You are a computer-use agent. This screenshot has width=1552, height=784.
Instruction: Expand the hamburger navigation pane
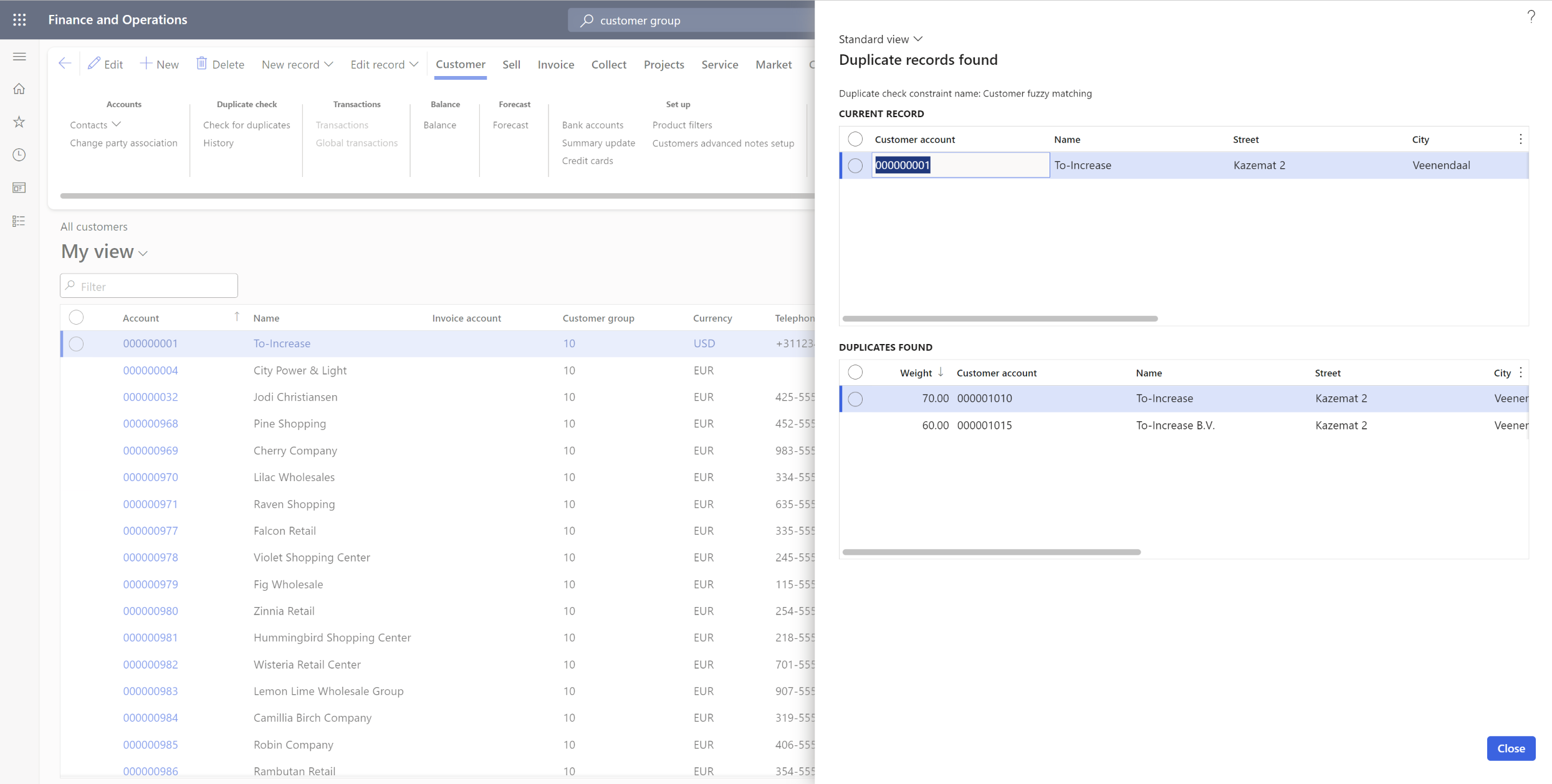[x=19, y=57]
